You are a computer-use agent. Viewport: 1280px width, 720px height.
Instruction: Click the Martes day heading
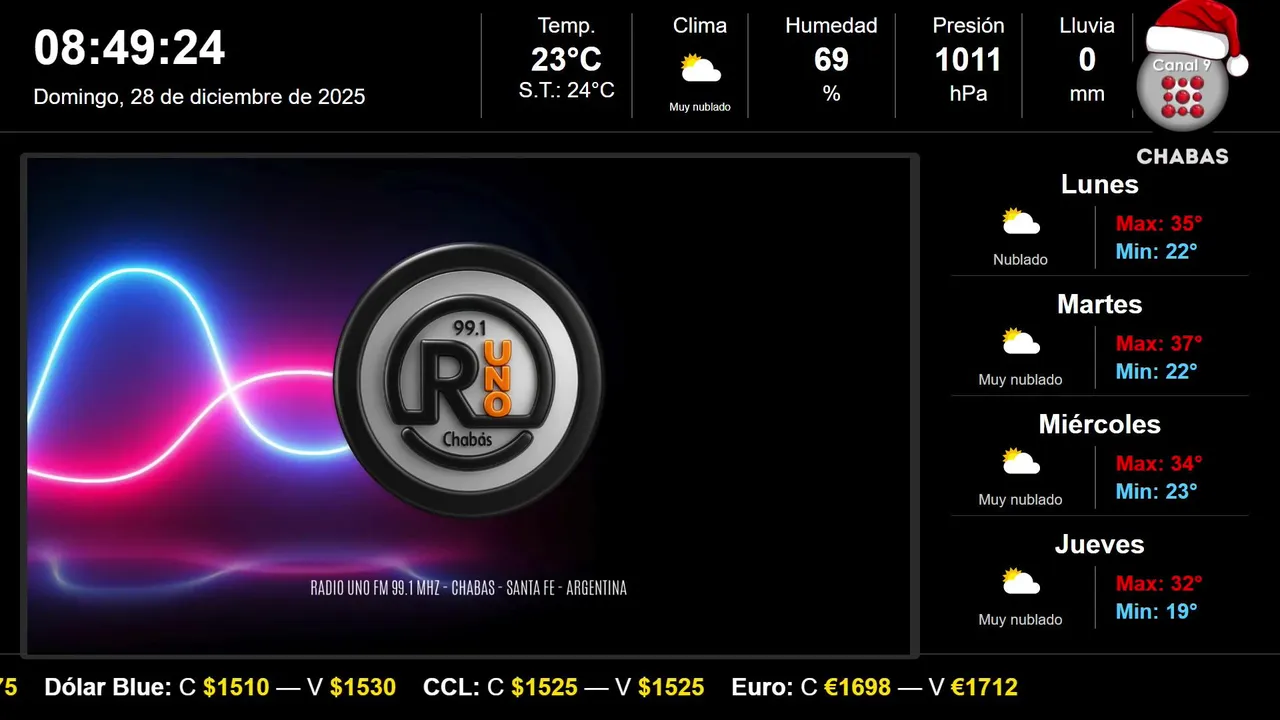pos(1099,304)
